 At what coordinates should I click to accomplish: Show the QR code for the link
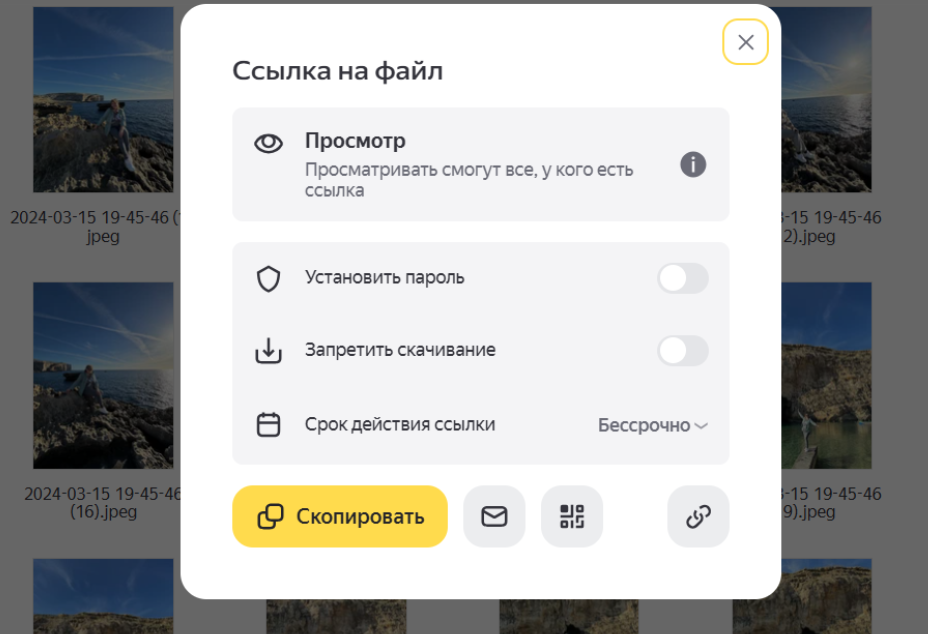point(572,517)
